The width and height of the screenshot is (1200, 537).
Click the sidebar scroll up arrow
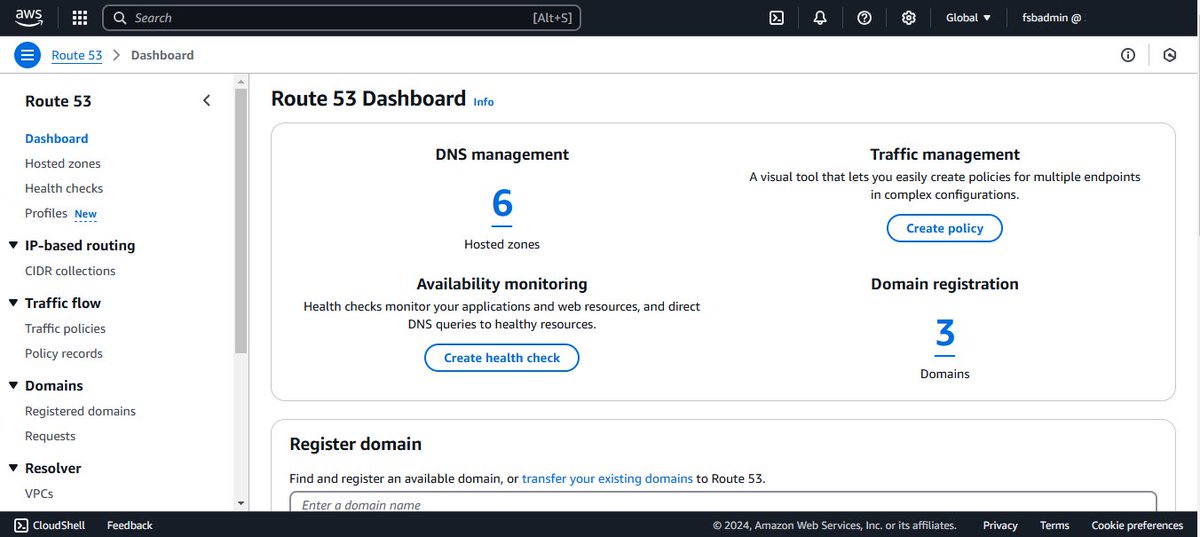(x=241, y=80)
